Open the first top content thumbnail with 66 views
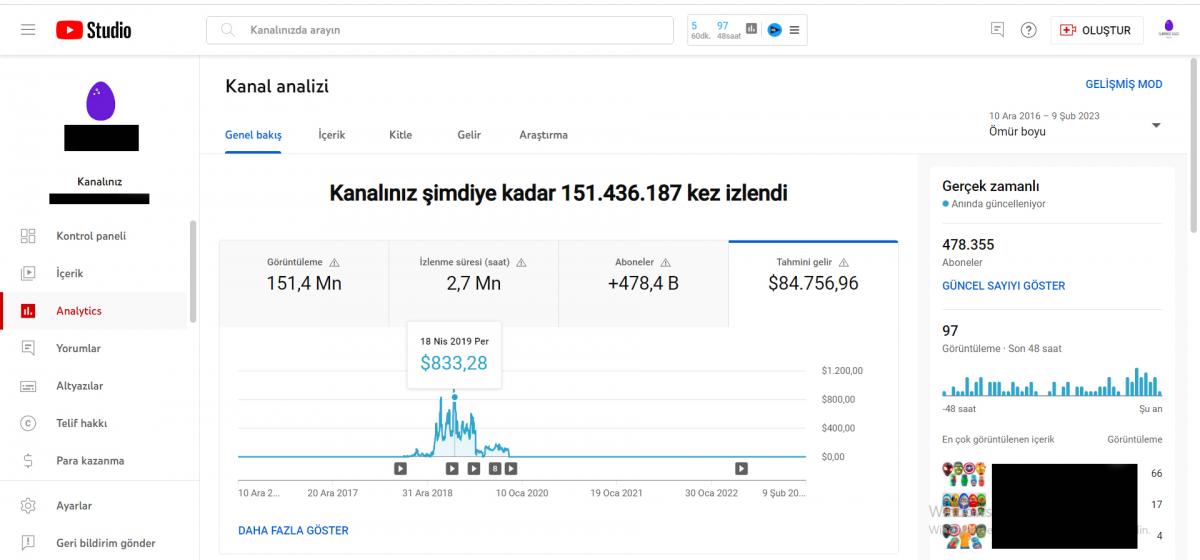This screenshot has width=1200, height=560. coord(965,472)
